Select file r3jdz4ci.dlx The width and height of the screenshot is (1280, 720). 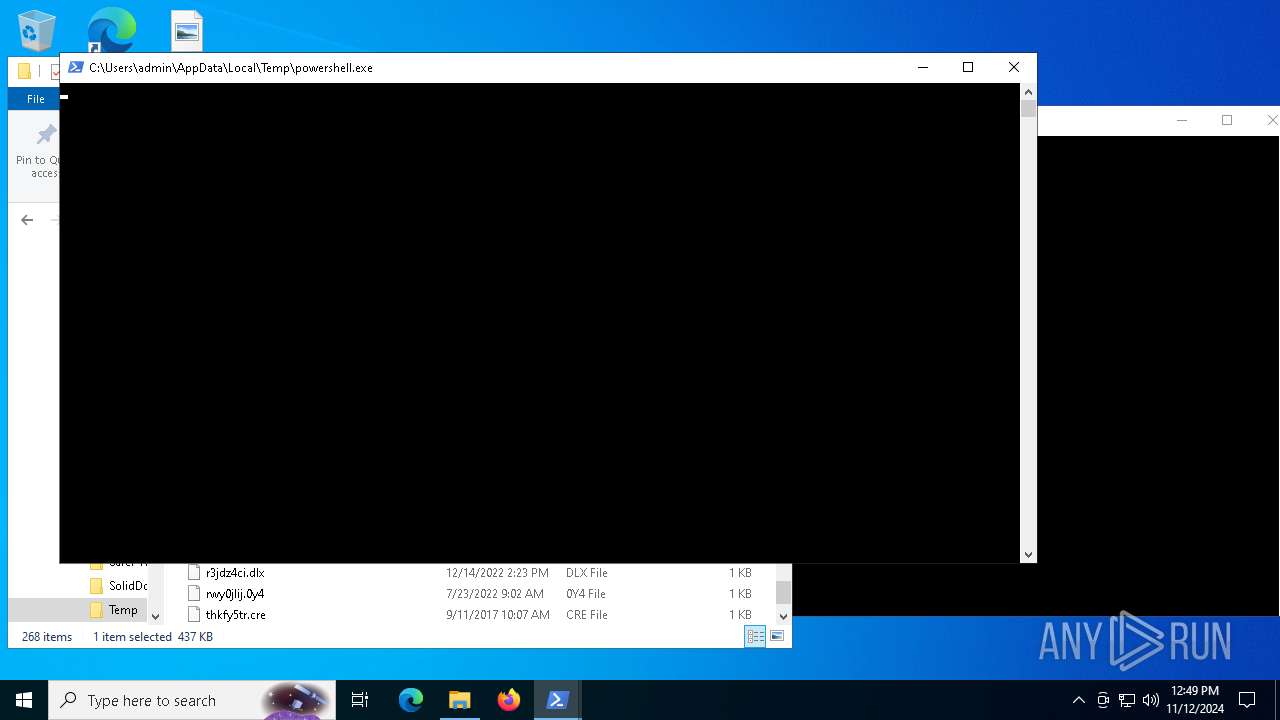coord(235,573)
